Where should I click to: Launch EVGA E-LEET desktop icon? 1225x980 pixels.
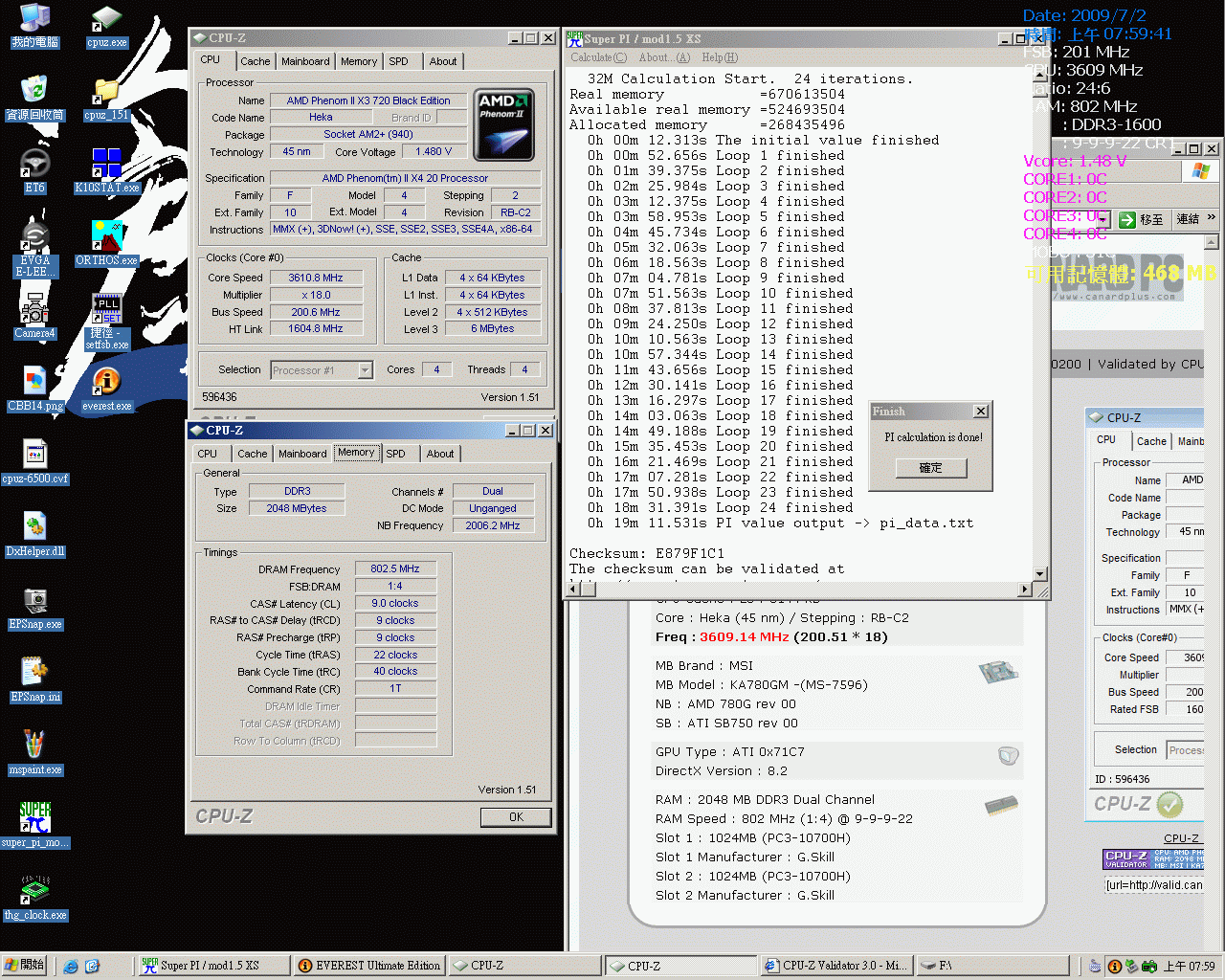34,249
